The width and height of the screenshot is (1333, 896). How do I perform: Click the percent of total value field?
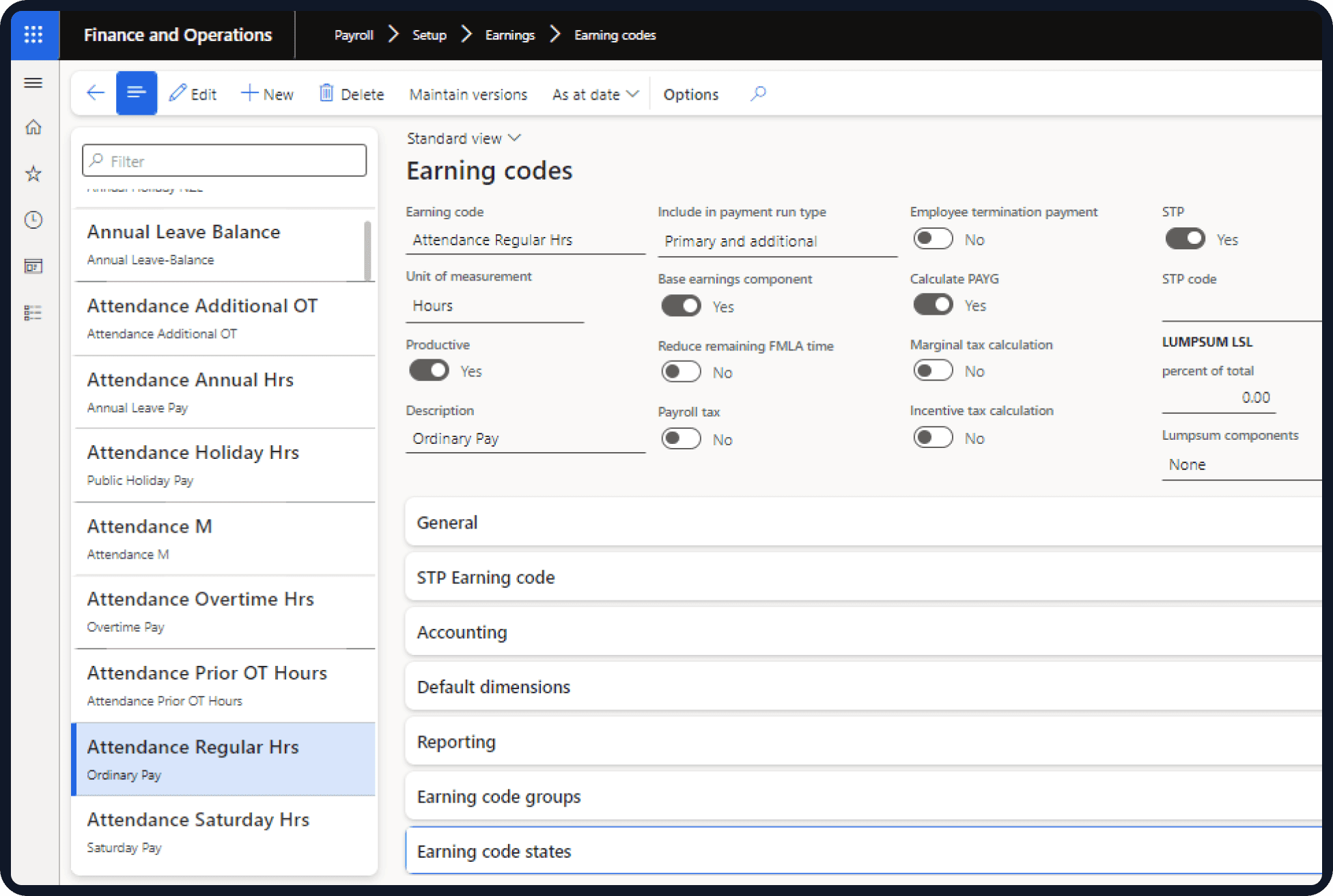coord(1218,398)
